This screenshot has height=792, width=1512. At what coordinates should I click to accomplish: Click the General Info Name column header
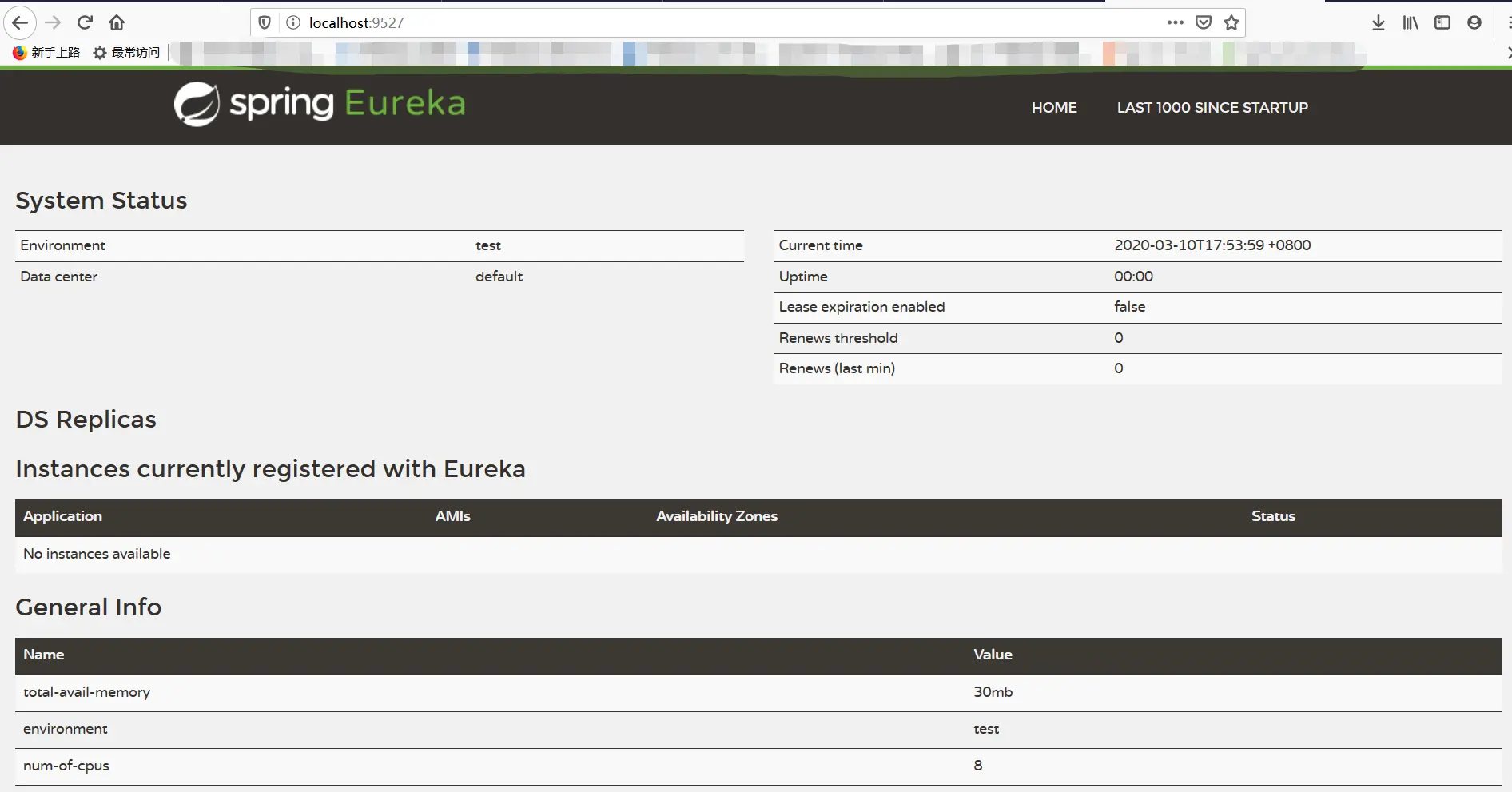(x=43, y=655)
